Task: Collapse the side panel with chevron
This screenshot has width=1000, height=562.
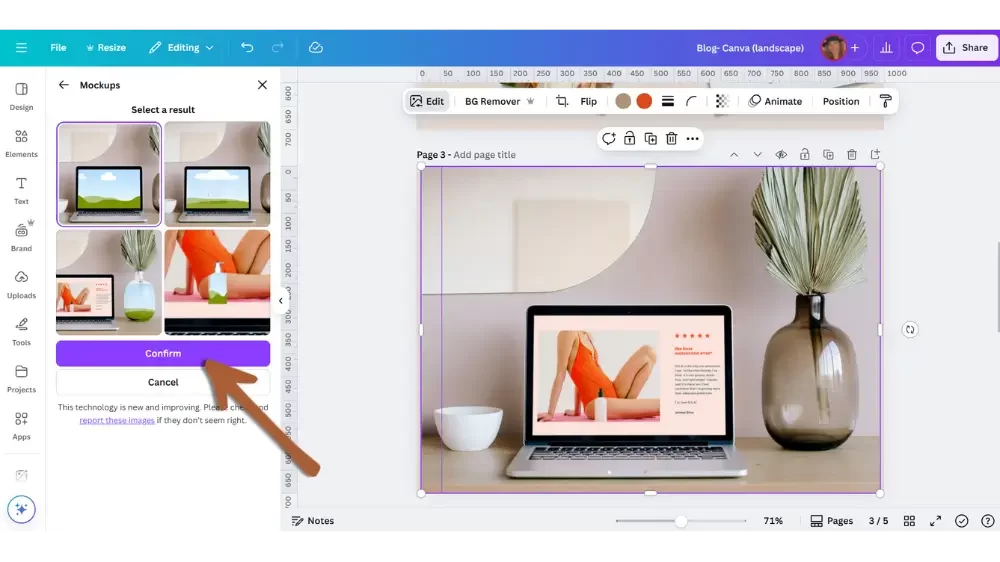Action: [x=281, y=300]
